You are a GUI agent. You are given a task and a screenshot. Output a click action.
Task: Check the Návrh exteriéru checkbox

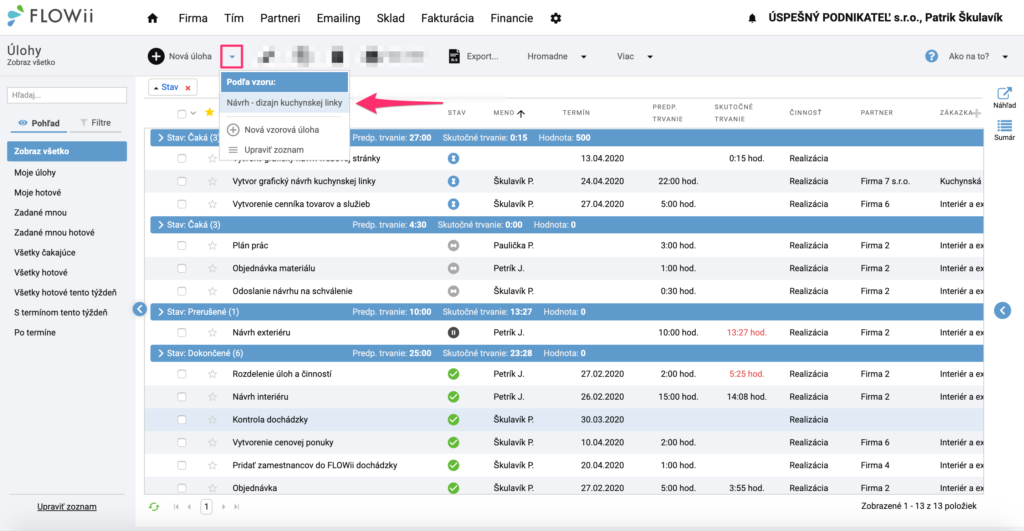(182, 332)
